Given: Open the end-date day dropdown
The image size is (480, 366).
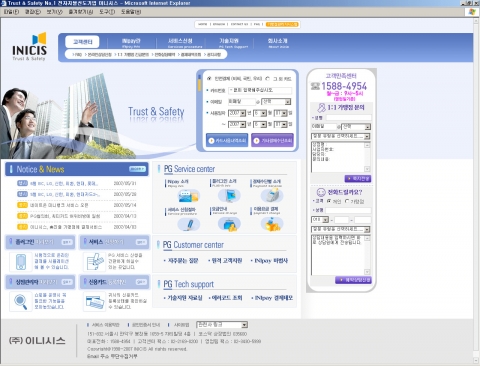Looking at the screenshot, I should [x=281, y=124].
